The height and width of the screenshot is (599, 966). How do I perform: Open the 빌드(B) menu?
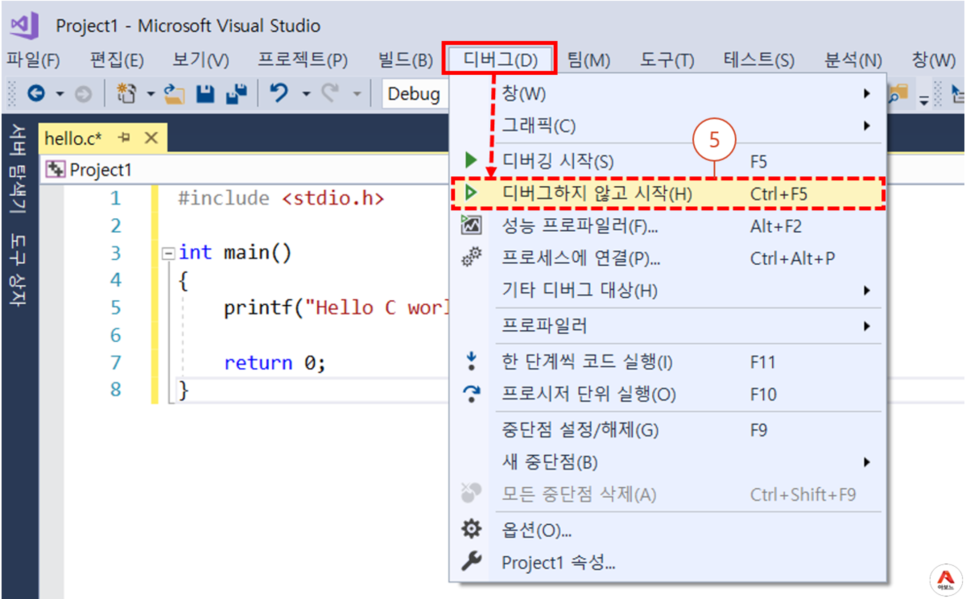pyautogui.click(x=405, y=60)
